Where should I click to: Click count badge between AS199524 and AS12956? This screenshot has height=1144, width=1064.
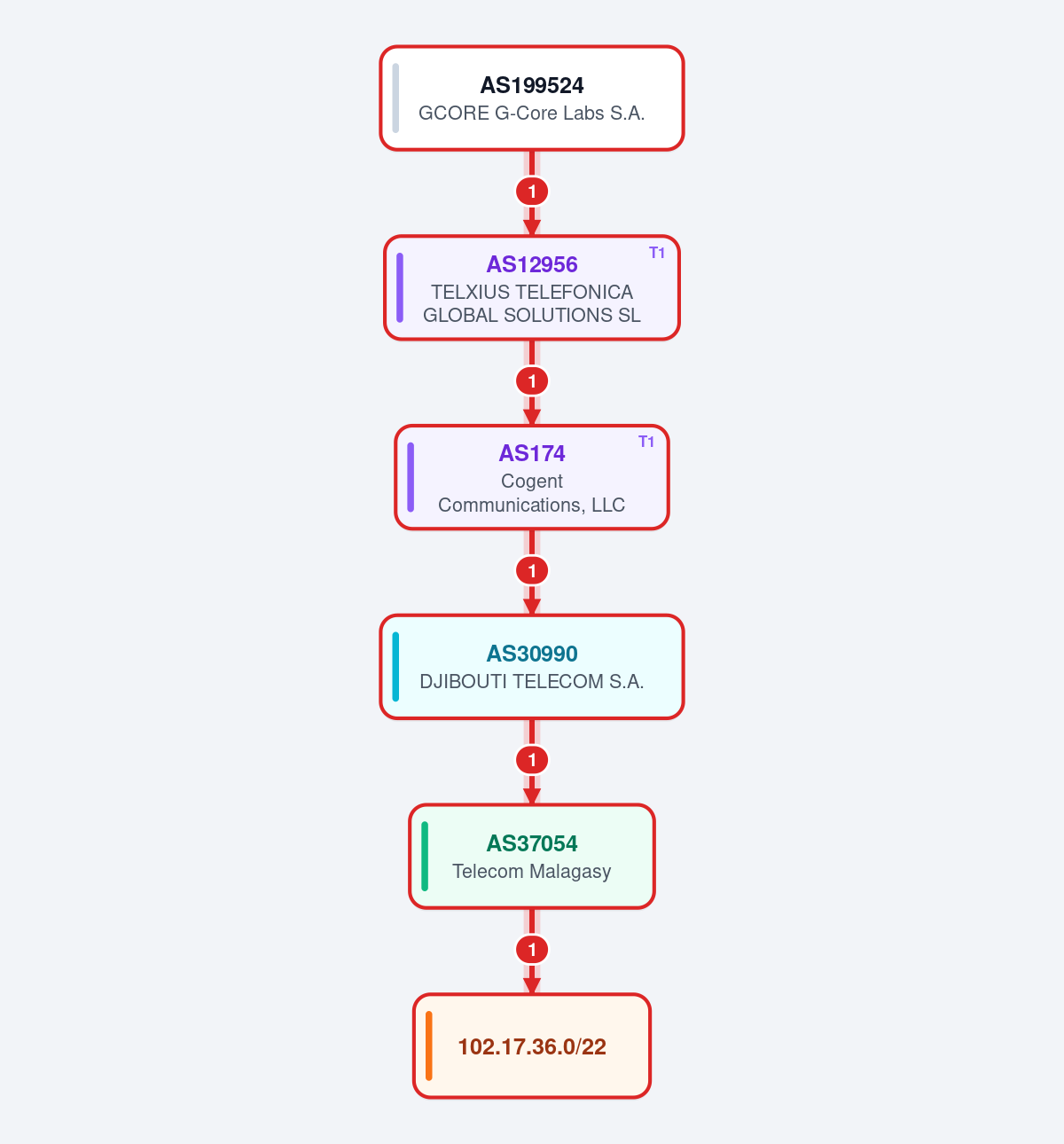(x=532, y=192)
